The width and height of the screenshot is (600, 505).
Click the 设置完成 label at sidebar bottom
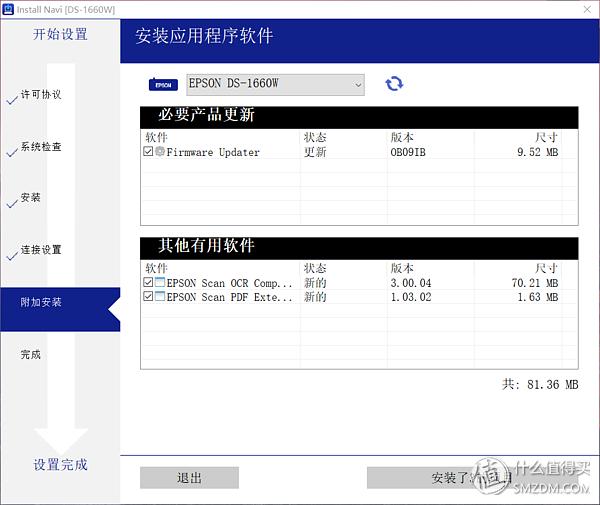click(60, 465)
